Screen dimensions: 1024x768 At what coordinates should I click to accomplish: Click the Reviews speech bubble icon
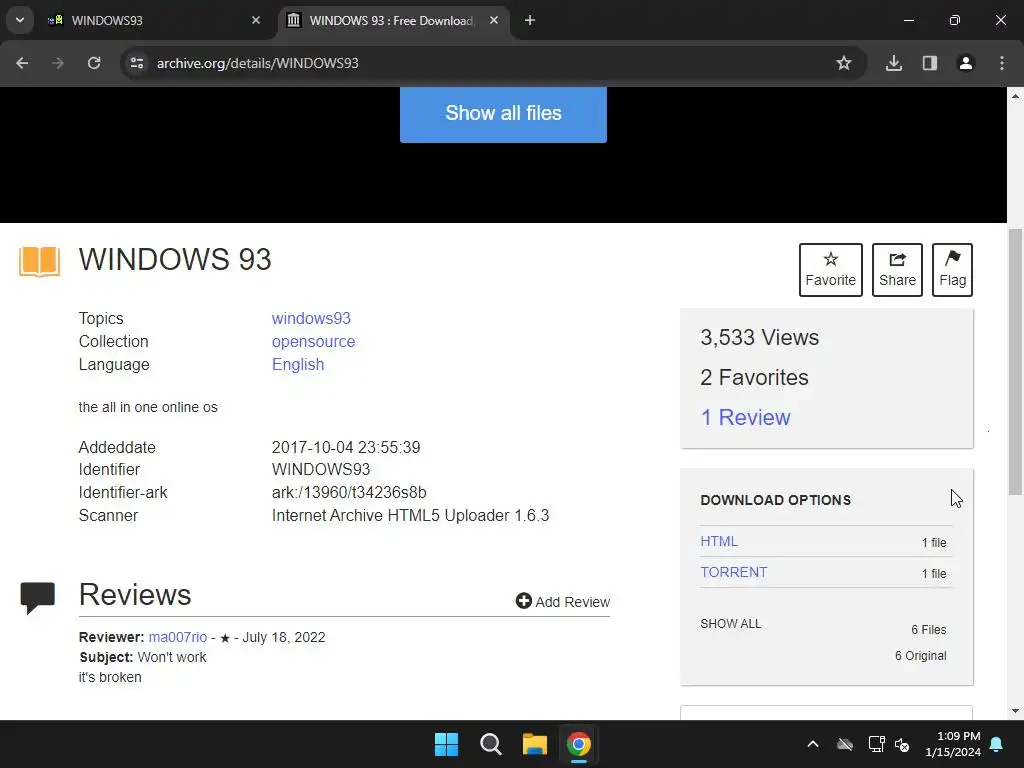pos(37,598)
